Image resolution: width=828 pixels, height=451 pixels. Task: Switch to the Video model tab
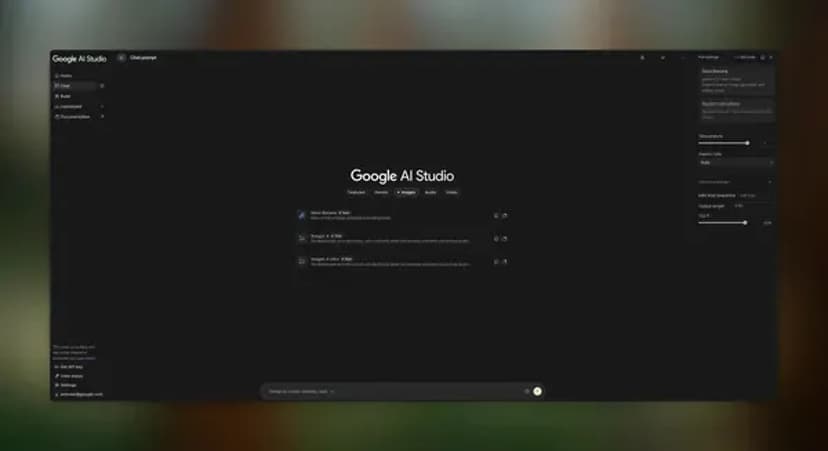click(x=451, y=192)
